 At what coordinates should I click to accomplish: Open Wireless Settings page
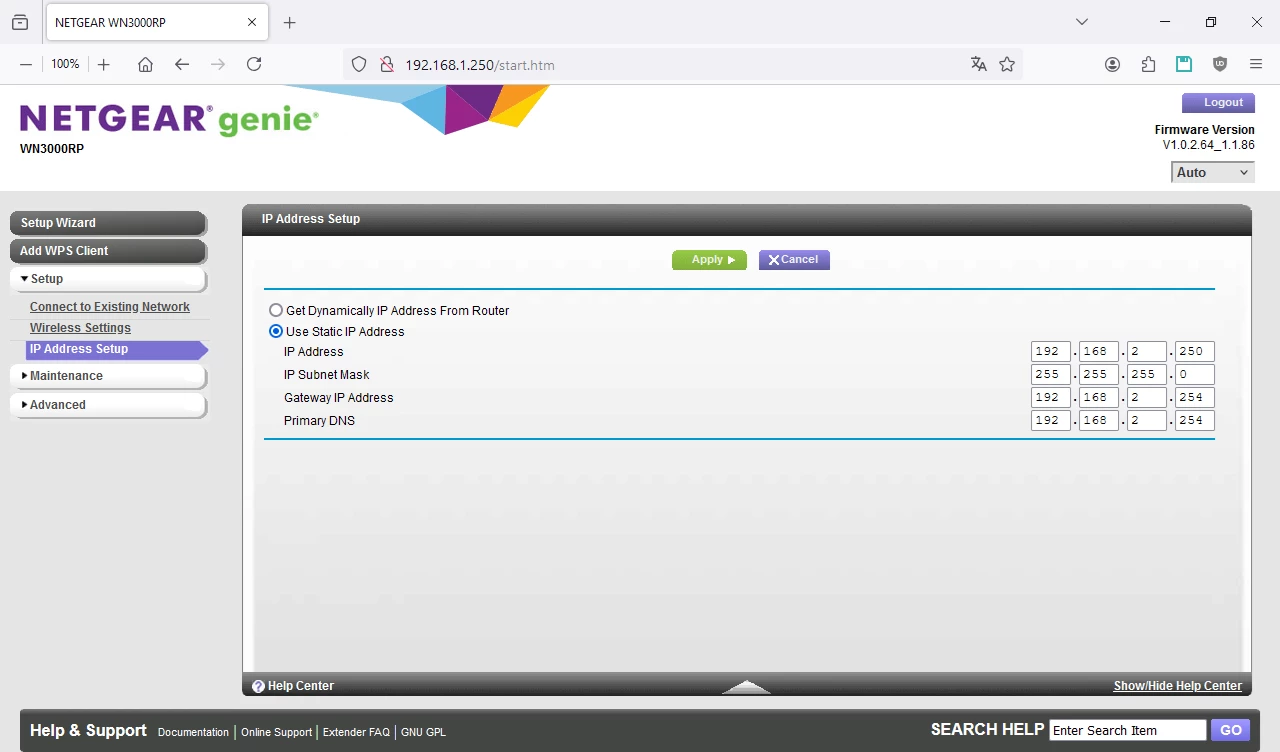pyautogui.click(x=80, y=328)
